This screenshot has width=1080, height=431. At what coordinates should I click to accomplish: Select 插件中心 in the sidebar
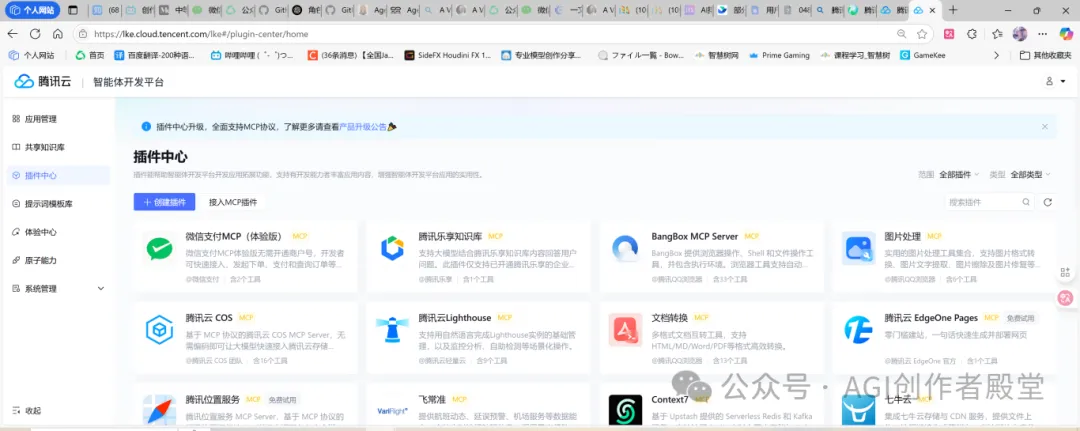coord(59,176)
